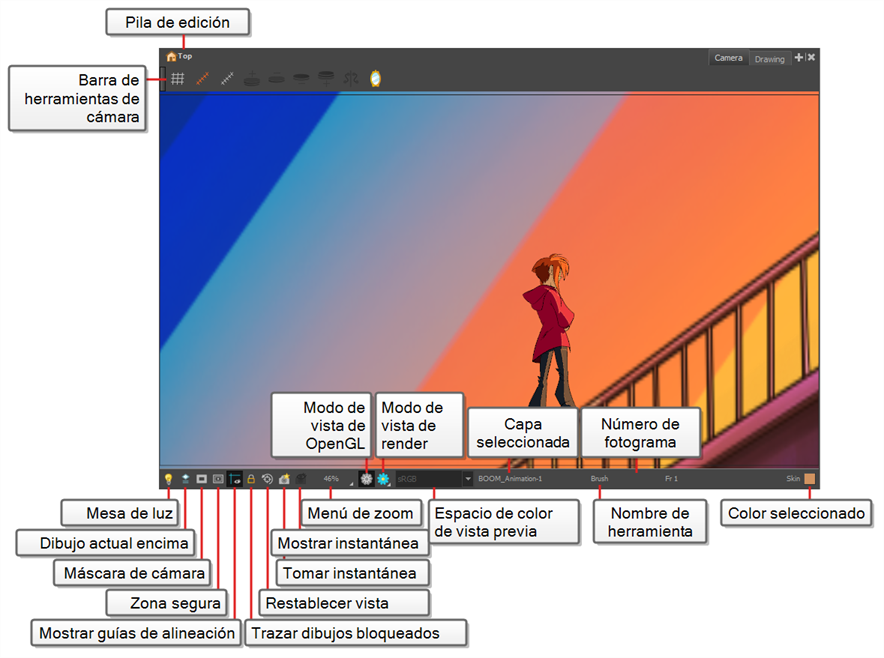Toggle Outline Locked Drawings padlock icon
Viewport: 884px width, 658px height.
point(251,479)
